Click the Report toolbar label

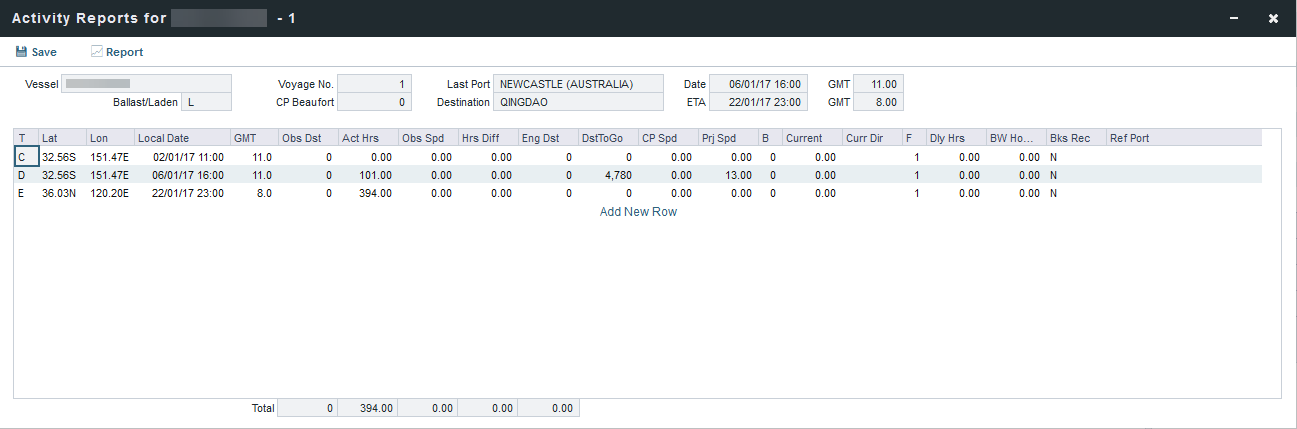(x=125, y=52)
